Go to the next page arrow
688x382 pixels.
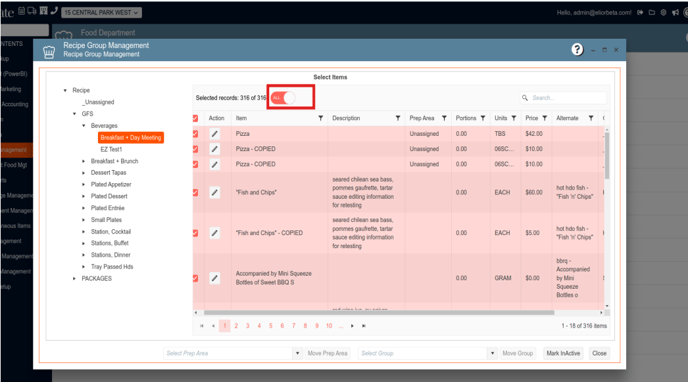(x=352, y=326)
